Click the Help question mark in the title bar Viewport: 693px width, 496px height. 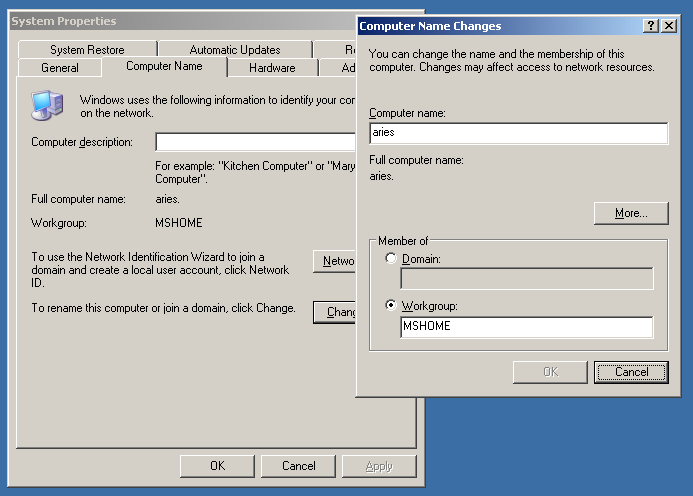pyautogui.click(x=651, y=26)
